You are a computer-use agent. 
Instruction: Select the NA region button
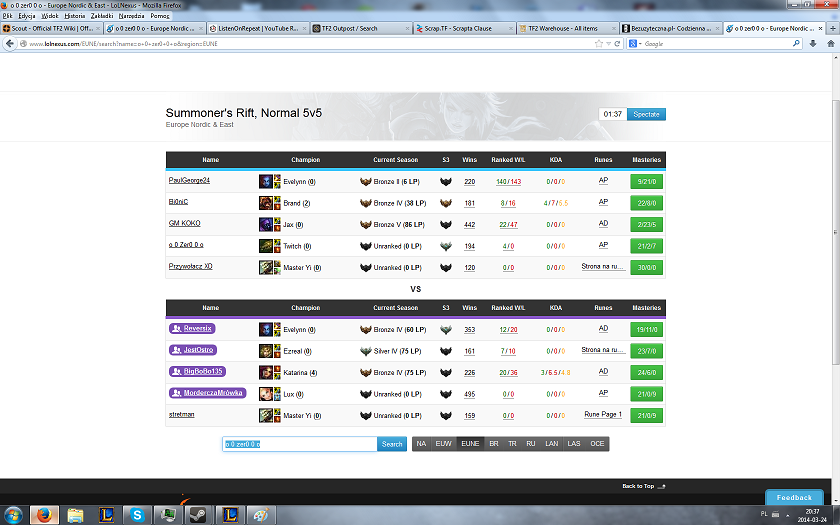421,444
